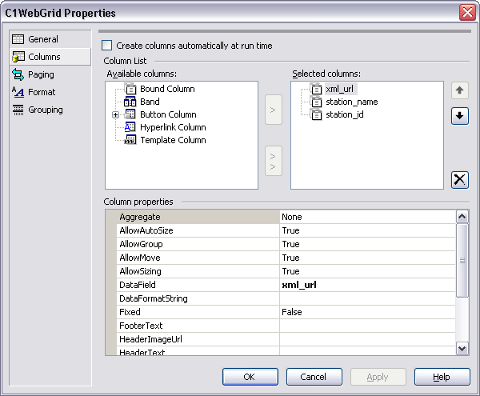Click the station_name column icon
This screenshot has height=396, width=480.
pos(316,102)
